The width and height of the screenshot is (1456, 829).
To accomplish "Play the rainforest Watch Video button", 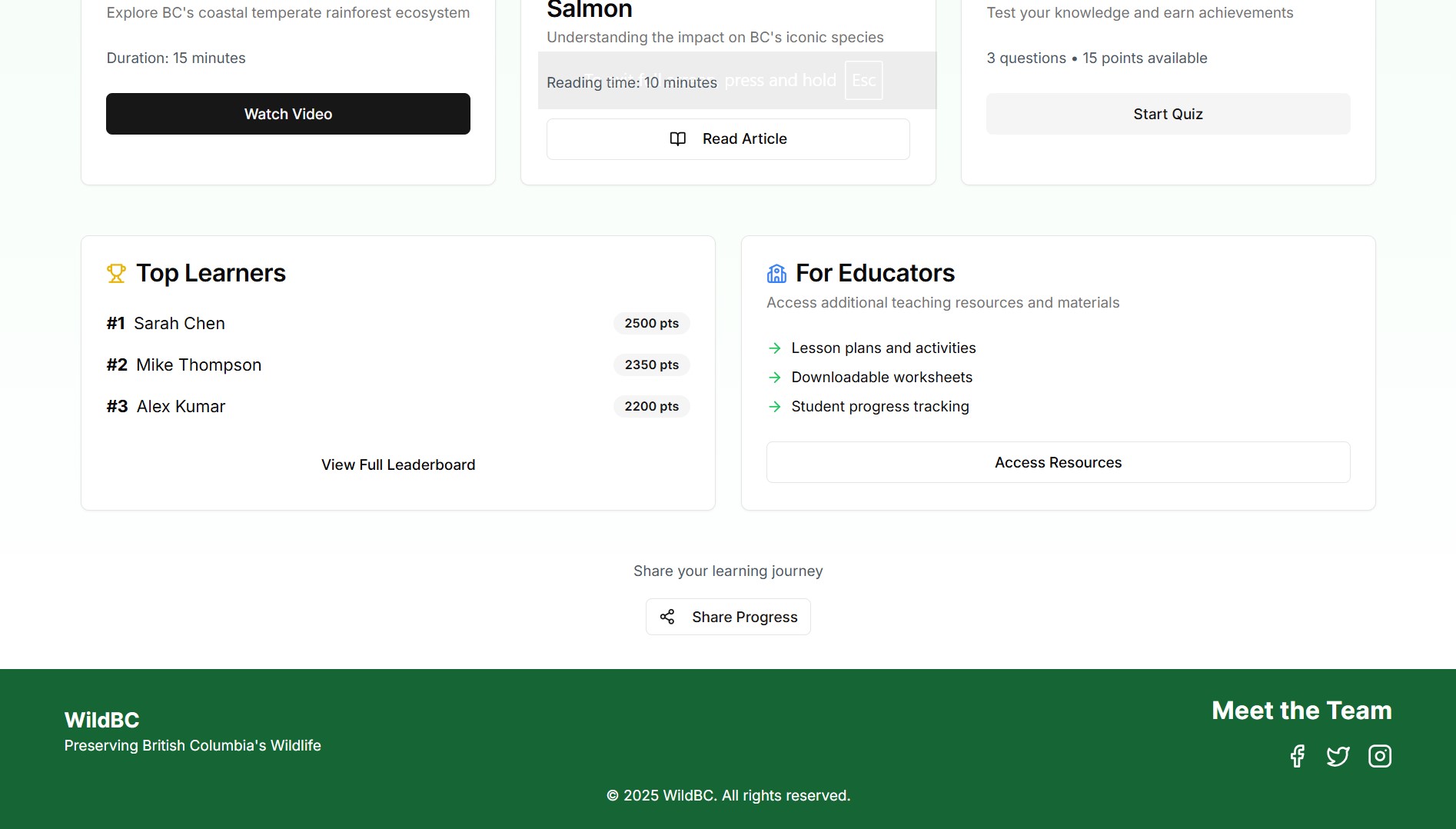I will (x=288, y=114).
